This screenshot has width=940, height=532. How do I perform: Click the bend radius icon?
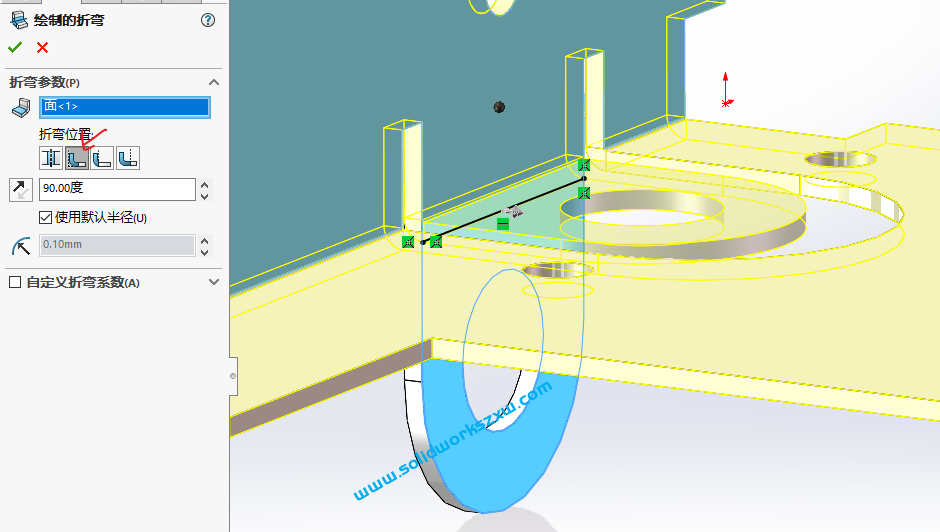pyautogui.click(x=21, y=245)
